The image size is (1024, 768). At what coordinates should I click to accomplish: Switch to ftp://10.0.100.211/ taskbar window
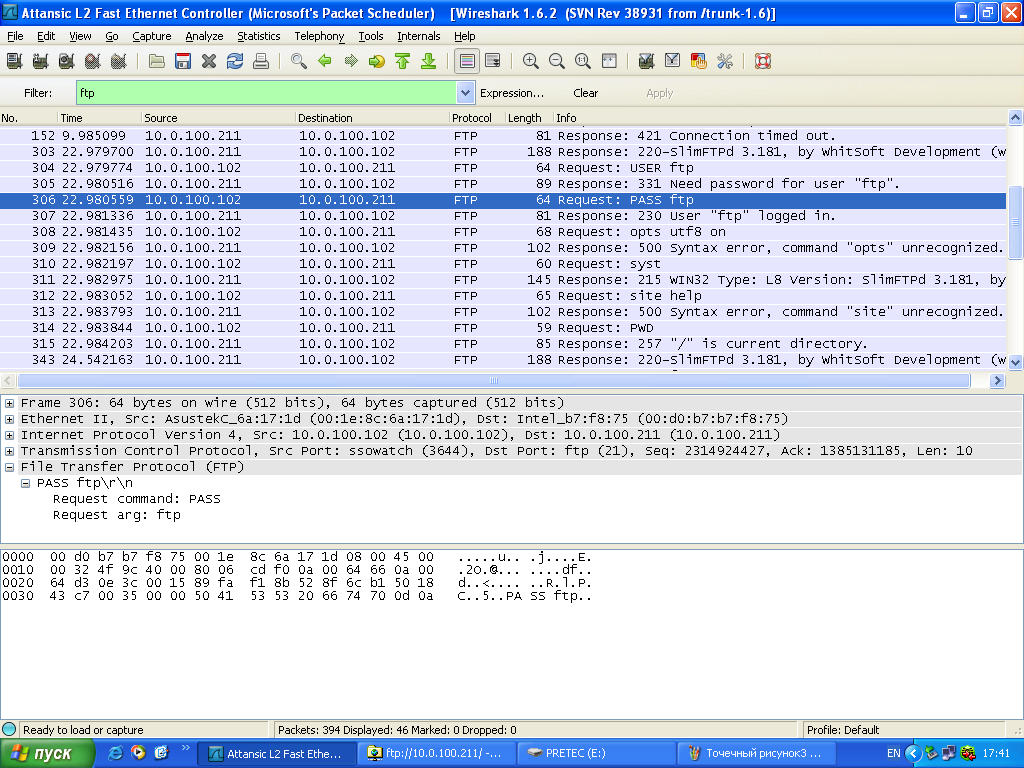click(x=436, y=754)
